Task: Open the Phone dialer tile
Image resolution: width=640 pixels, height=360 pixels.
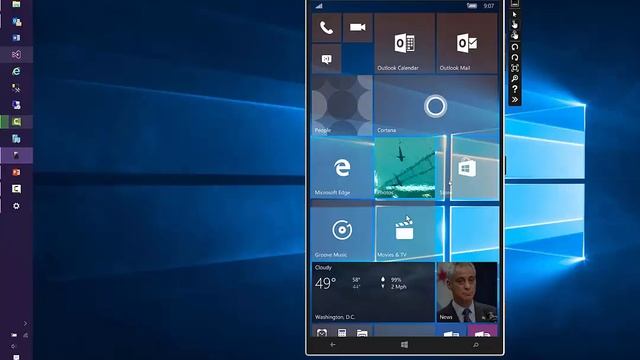Action: click(327, 27)
